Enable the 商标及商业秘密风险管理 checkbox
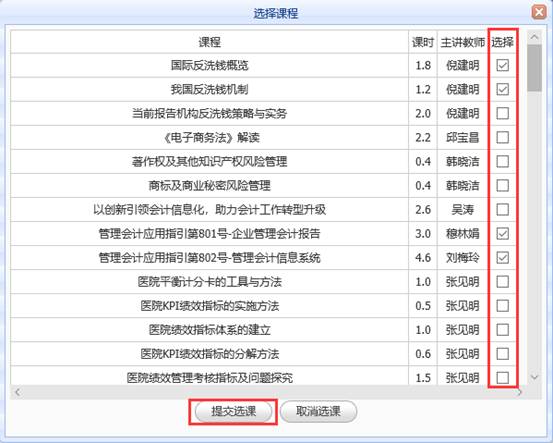The image size is (553, 443). 502,186
